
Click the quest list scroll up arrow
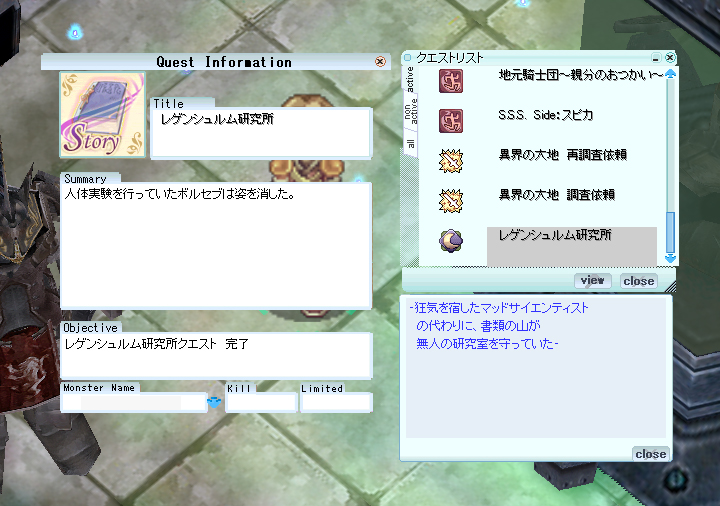click(670, 73)
